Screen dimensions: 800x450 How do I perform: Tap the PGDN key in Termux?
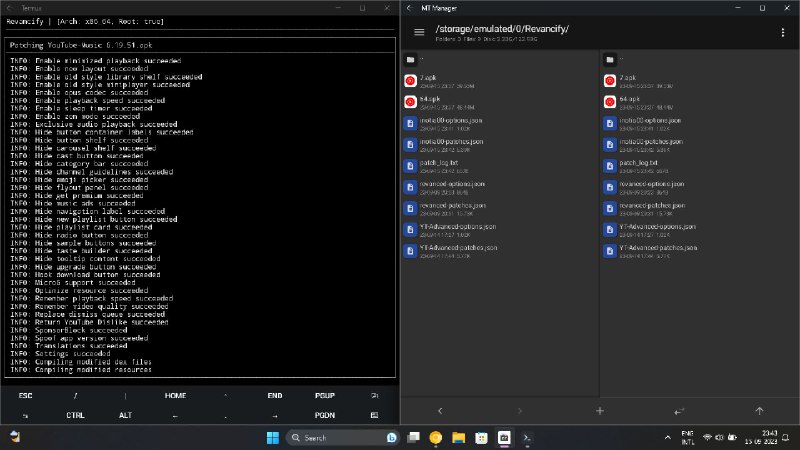[324, 415]
